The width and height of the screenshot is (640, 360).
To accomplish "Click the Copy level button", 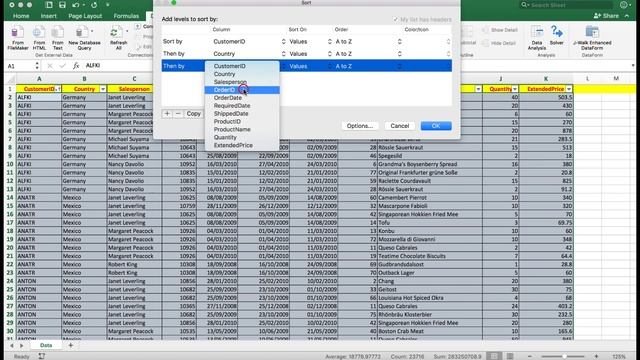I will (x=193, y=113).
